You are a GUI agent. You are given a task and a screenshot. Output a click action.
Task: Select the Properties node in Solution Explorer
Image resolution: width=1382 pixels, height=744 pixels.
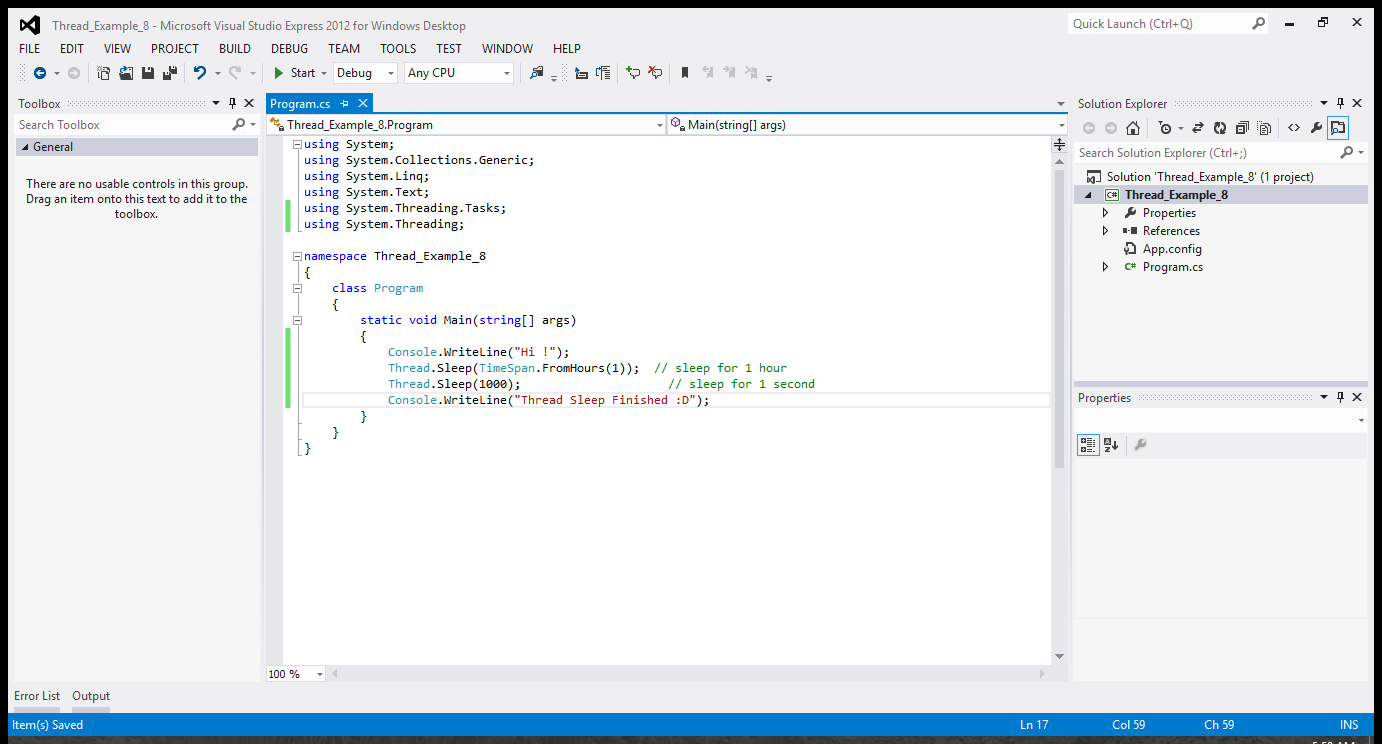pyautogui.click(x=1169, y=213)
